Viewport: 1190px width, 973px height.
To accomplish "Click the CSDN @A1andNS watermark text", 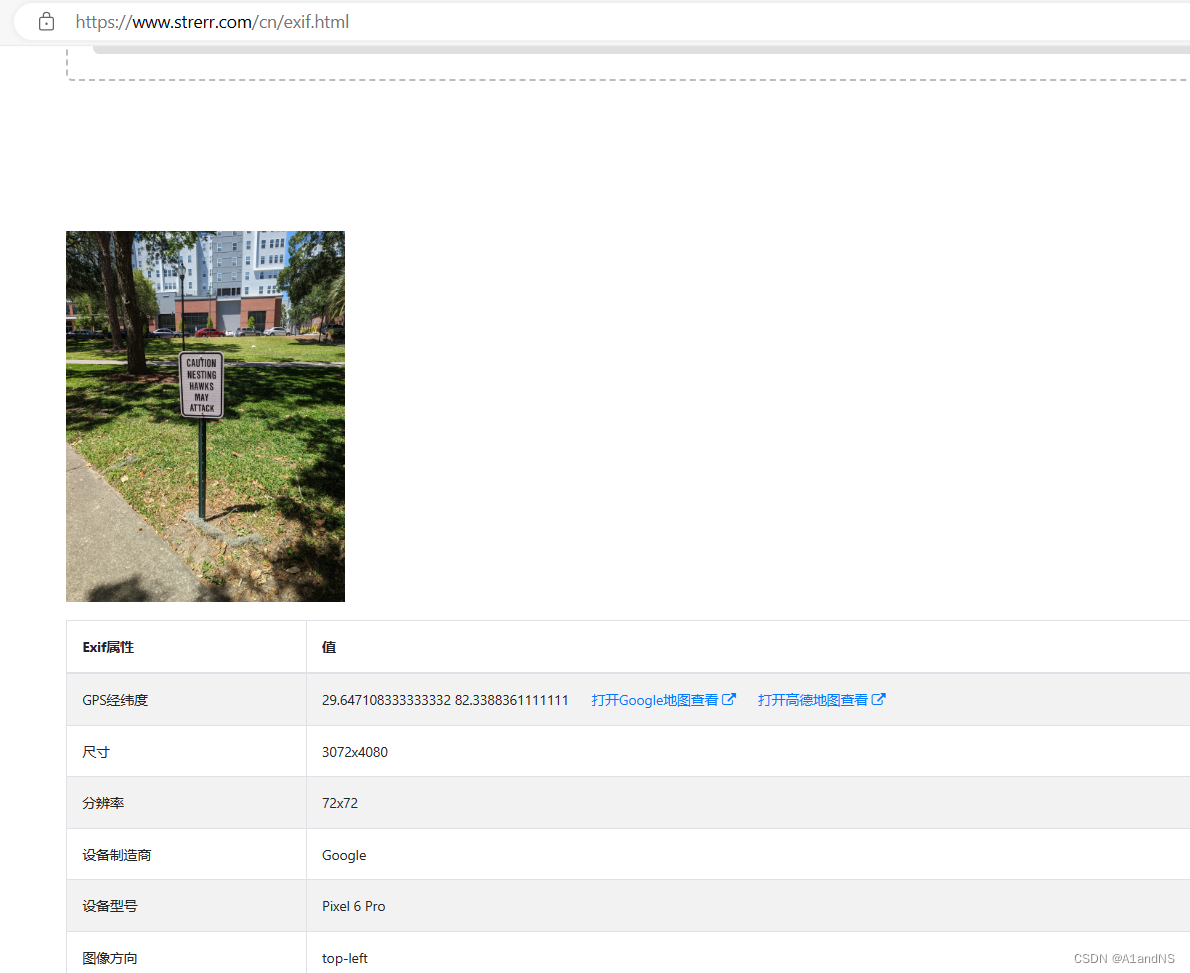I will (x=1127, y=958).
